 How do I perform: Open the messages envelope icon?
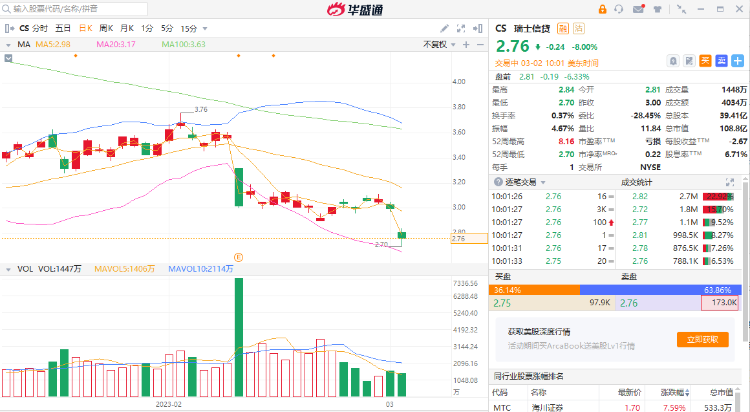point(638,9)
